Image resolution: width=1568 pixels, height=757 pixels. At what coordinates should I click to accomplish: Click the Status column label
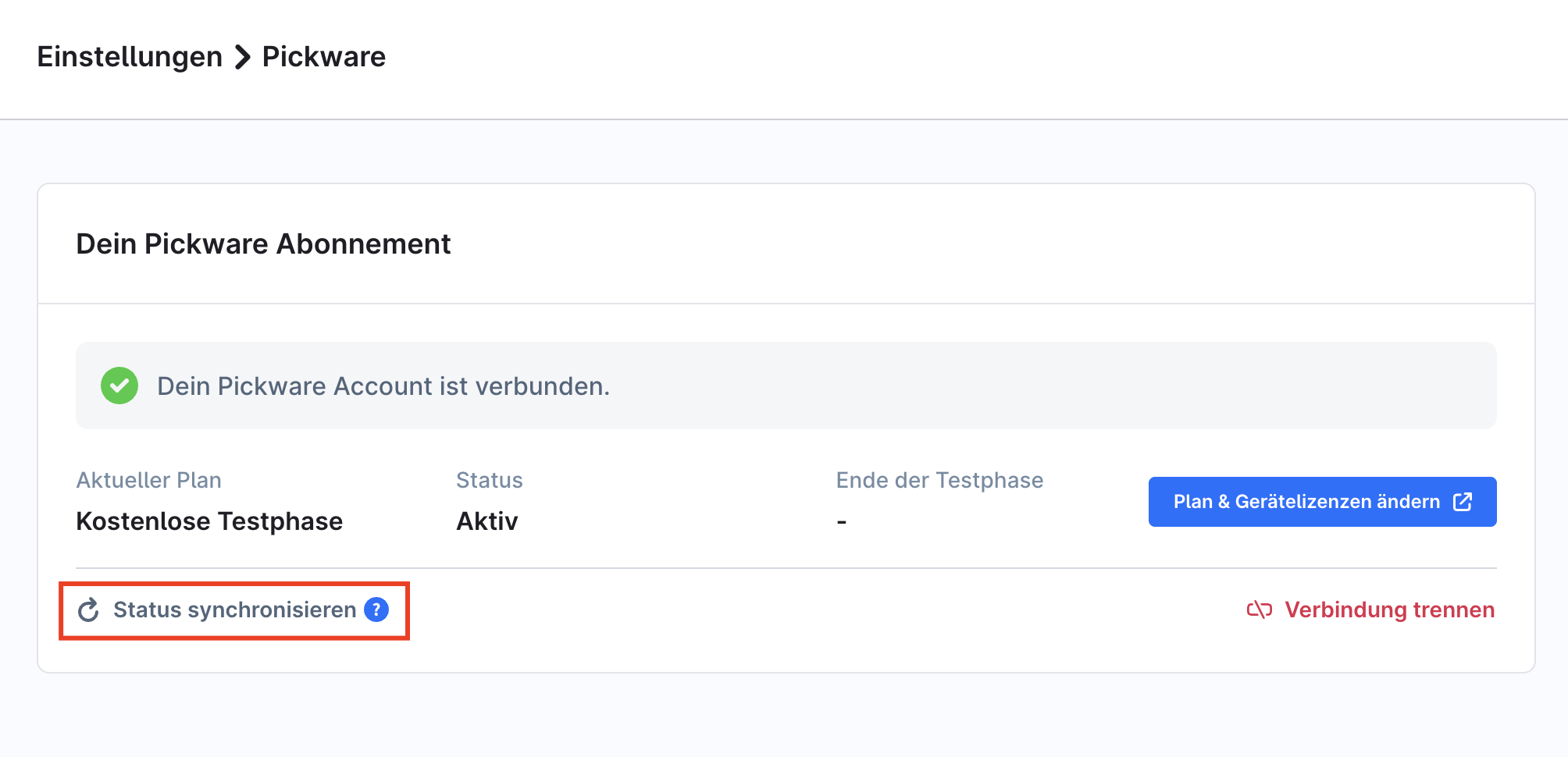tap(489, 480)
